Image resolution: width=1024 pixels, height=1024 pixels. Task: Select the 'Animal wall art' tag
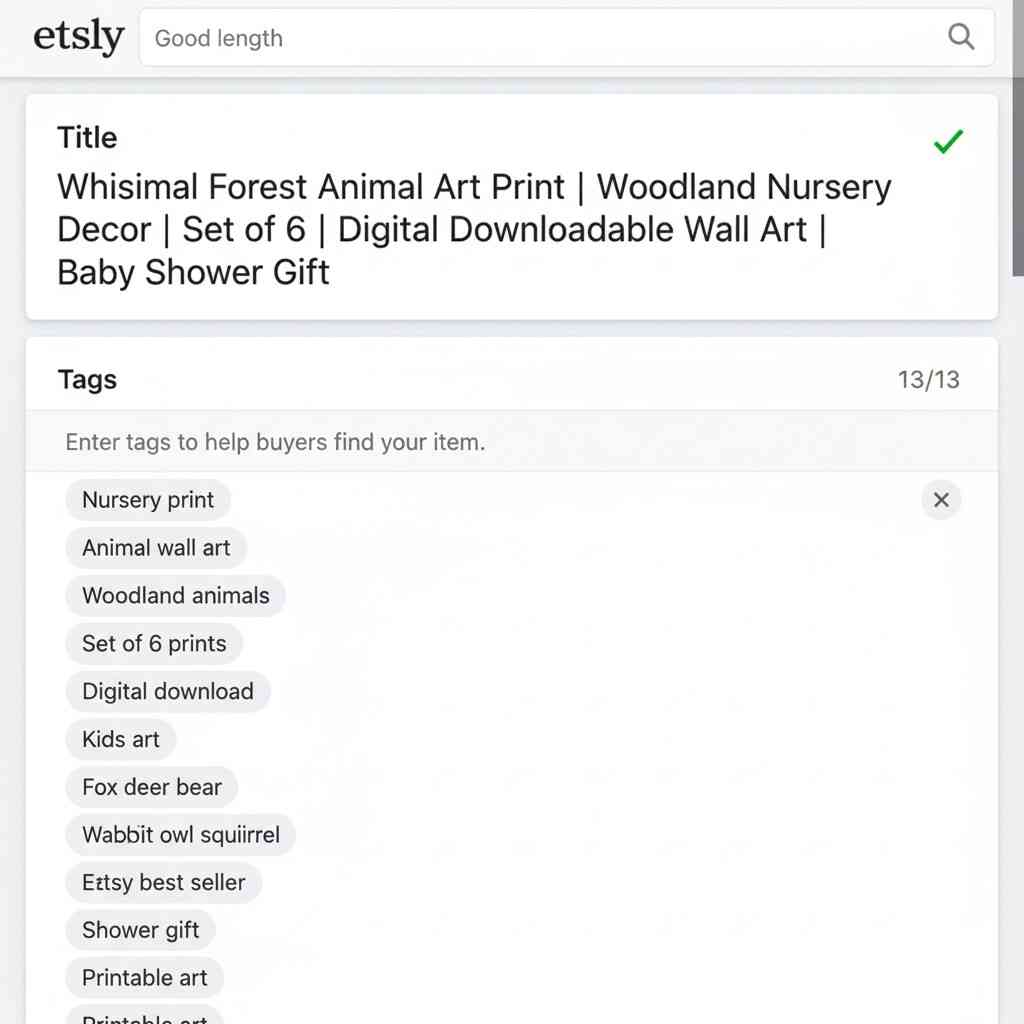[156, 548]
